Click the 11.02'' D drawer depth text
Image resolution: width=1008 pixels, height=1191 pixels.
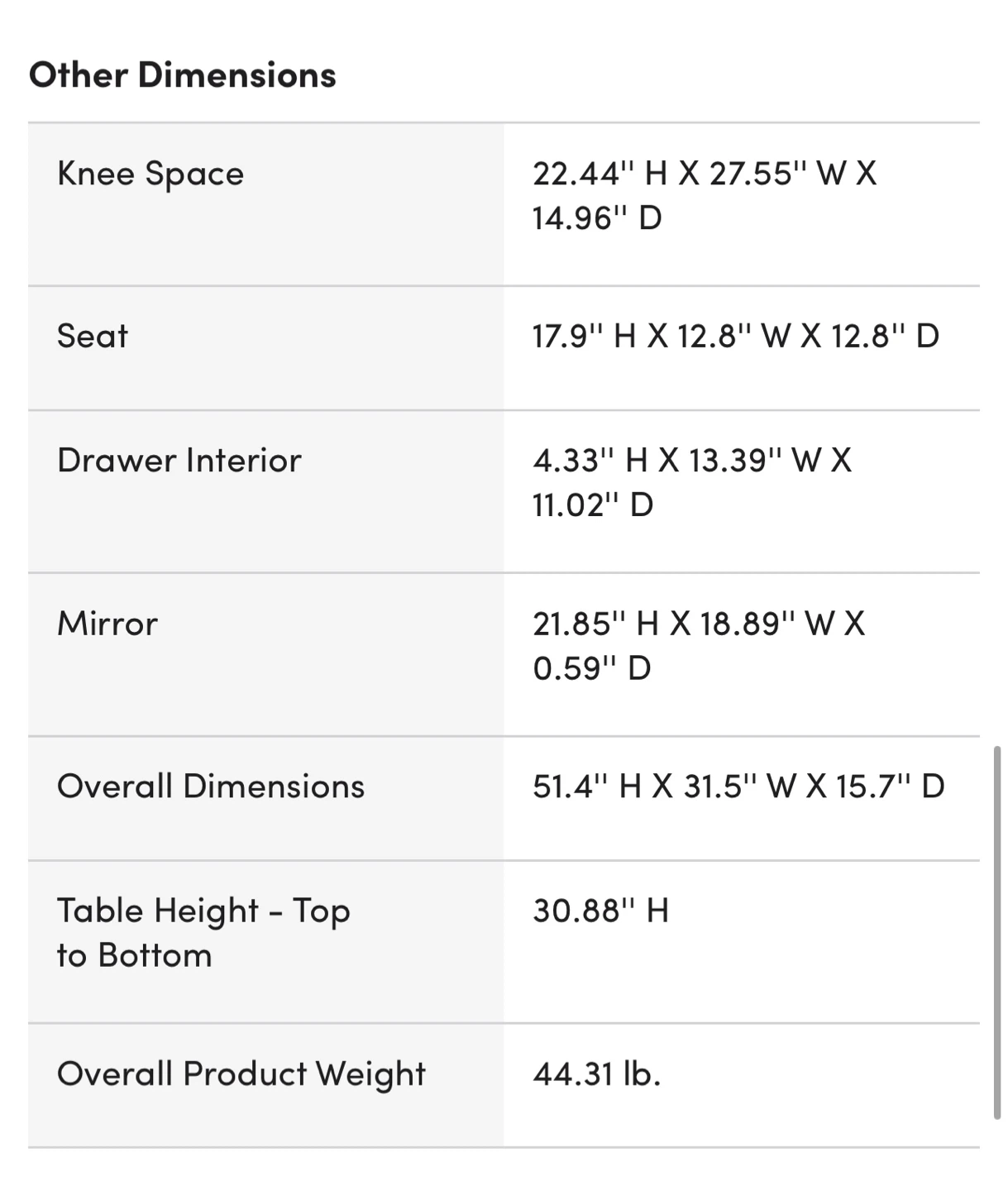point(593,505)
